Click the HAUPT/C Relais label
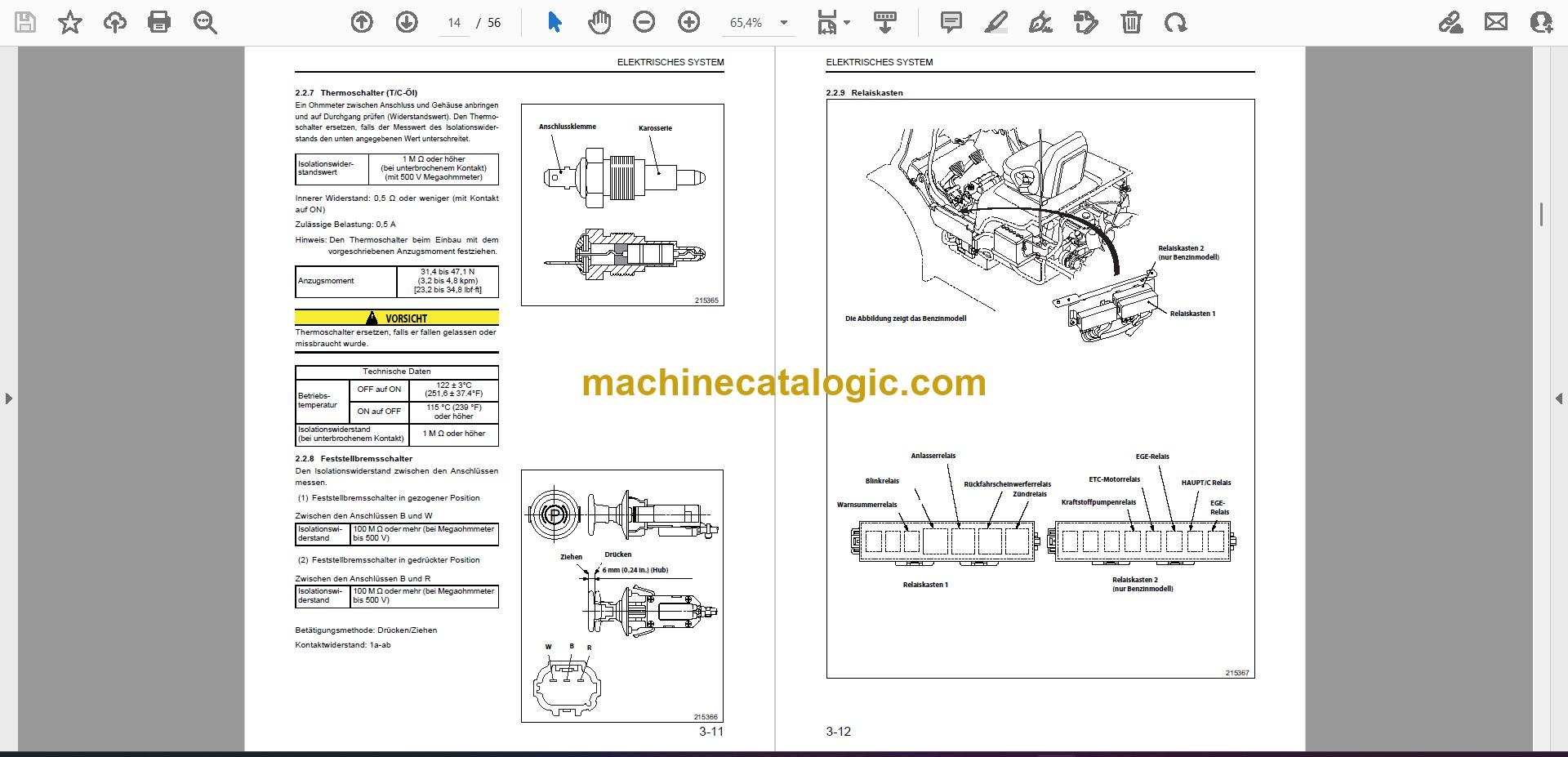The width and height of the screenshot is (1568, 757). 1205,483
